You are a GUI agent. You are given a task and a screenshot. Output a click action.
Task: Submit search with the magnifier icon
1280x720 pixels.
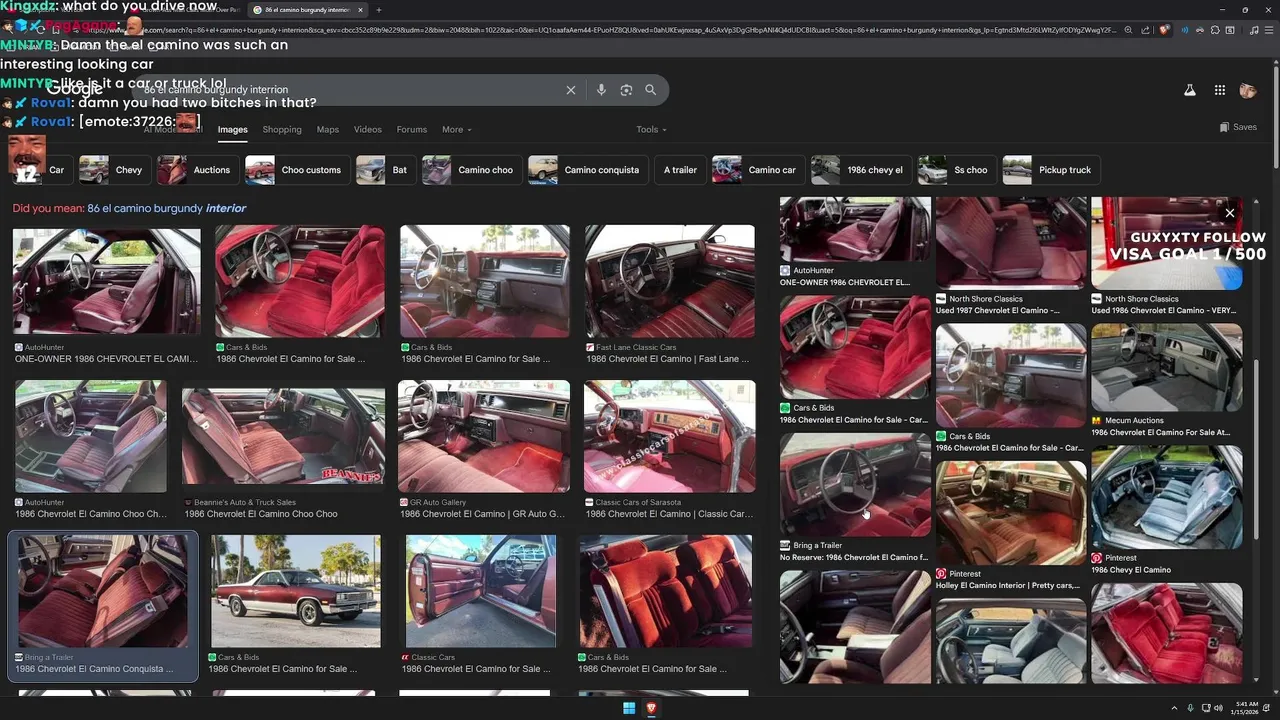pyautogui.click(x=651, y=90)
